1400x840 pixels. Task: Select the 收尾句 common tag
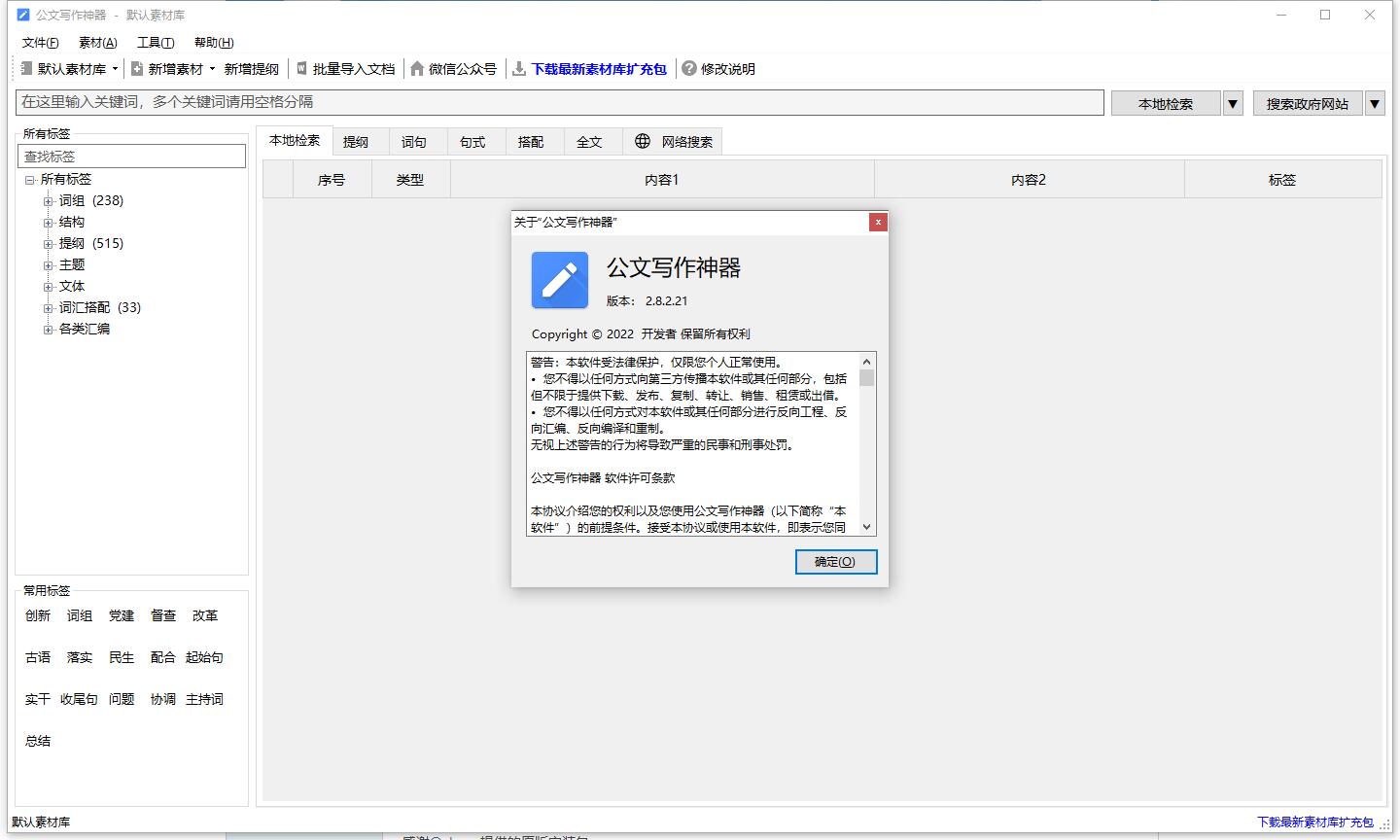pos(79,699)
